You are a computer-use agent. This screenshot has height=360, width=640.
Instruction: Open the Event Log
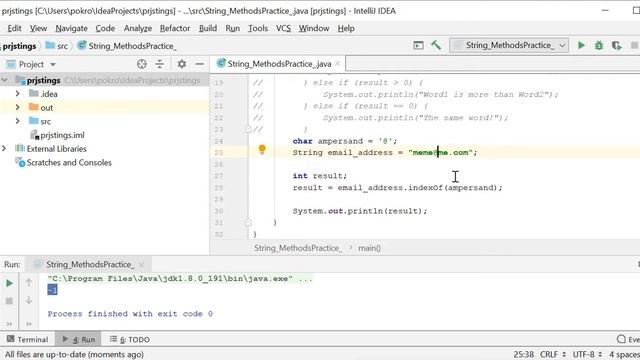point(628,339)
